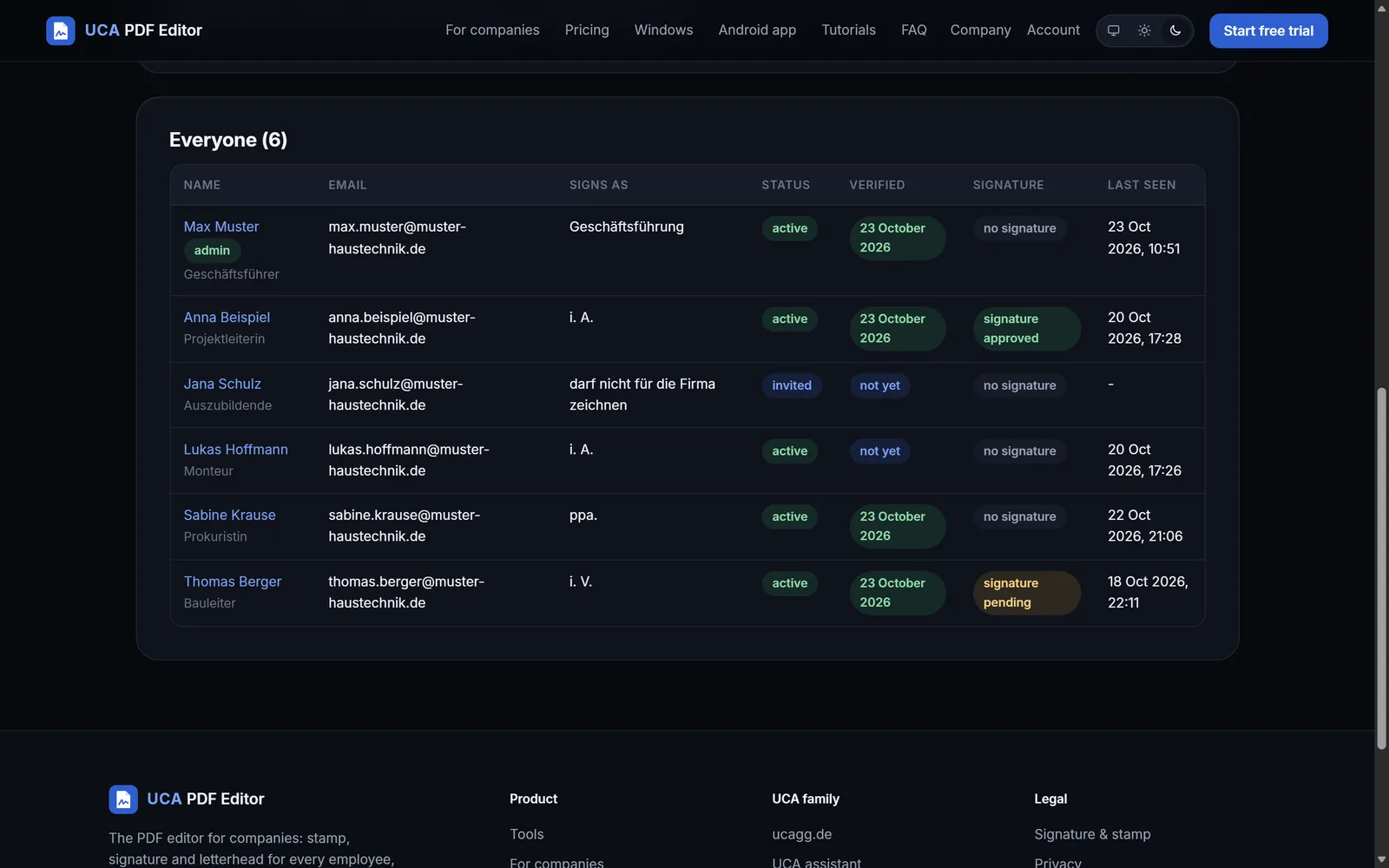Open Jana Schulz's profile link
Viewport: 1389px width, 868px height.
[x=222, y=384]
